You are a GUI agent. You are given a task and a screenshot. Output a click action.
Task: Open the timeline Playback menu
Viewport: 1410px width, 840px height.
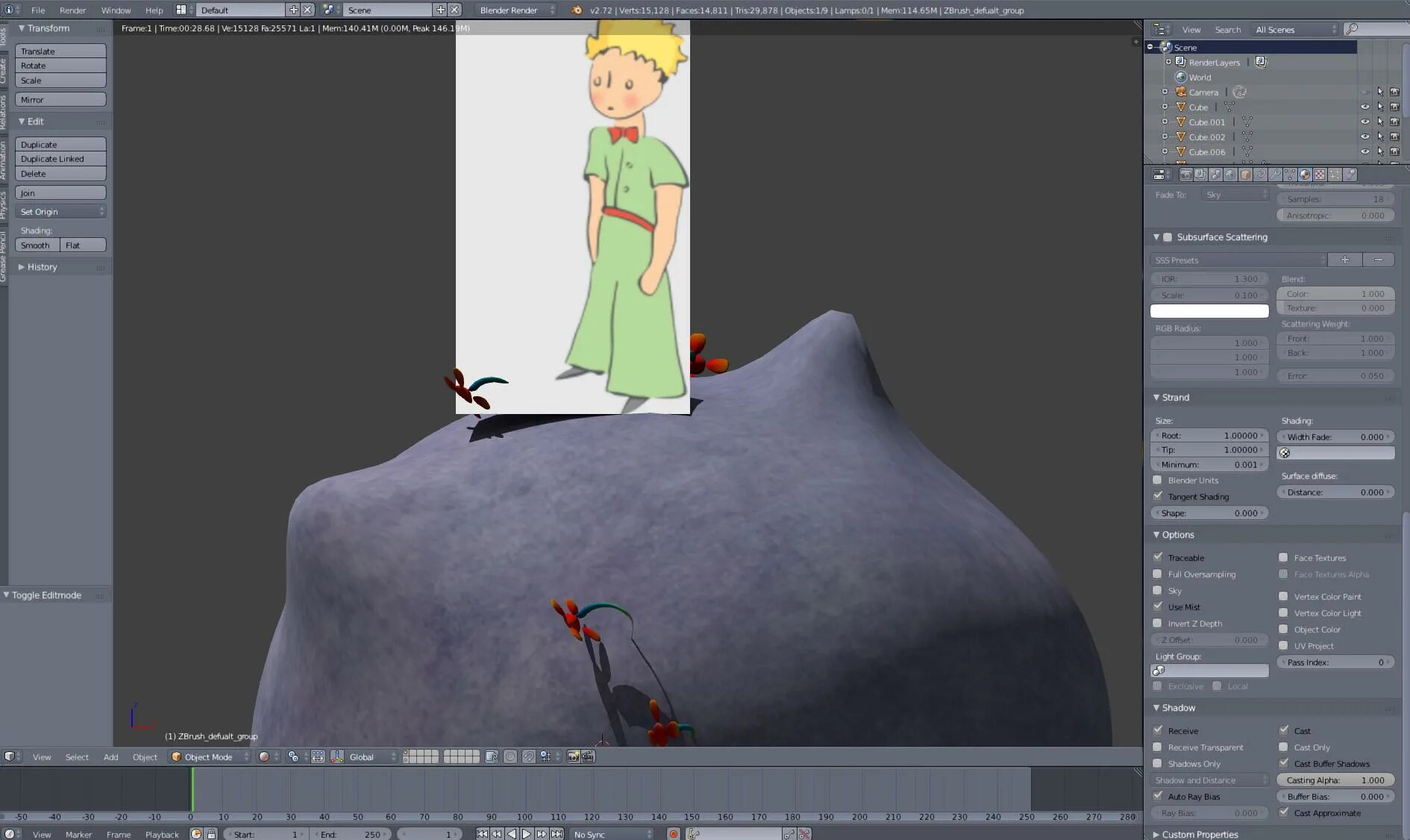(x=162, y=834)
